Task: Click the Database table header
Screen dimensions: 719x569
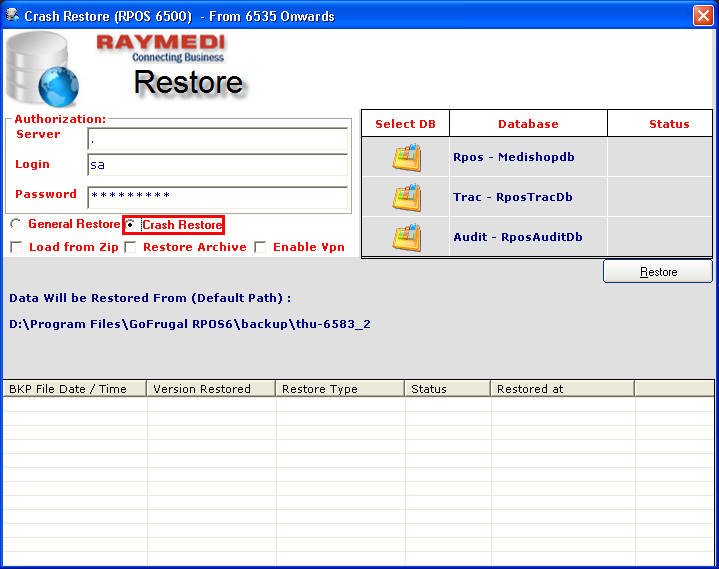Action: pos(528,124)
